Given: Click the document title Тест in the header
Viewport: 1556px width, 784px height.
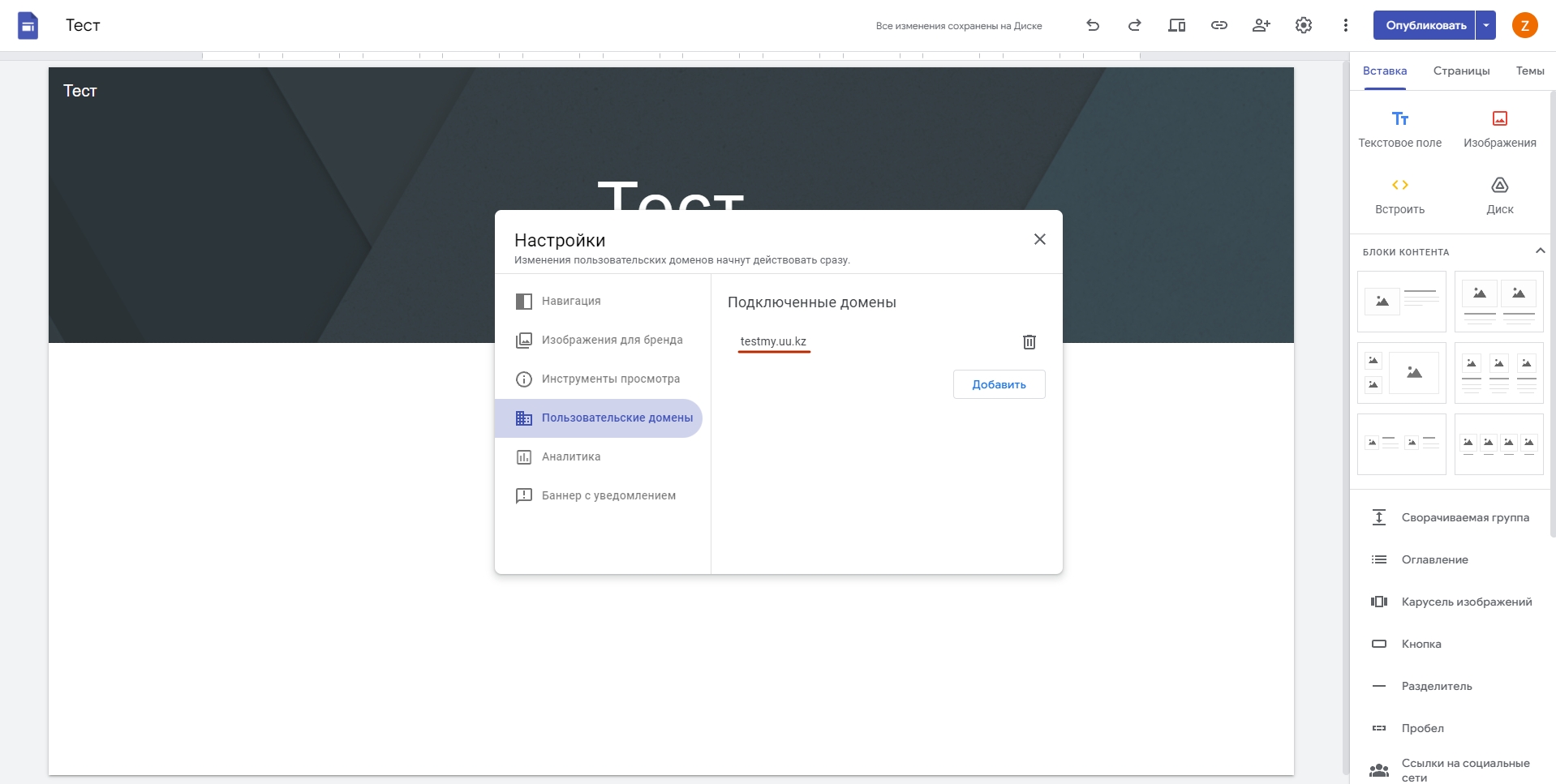Looking at the screenshot, I should click(83, 25).
